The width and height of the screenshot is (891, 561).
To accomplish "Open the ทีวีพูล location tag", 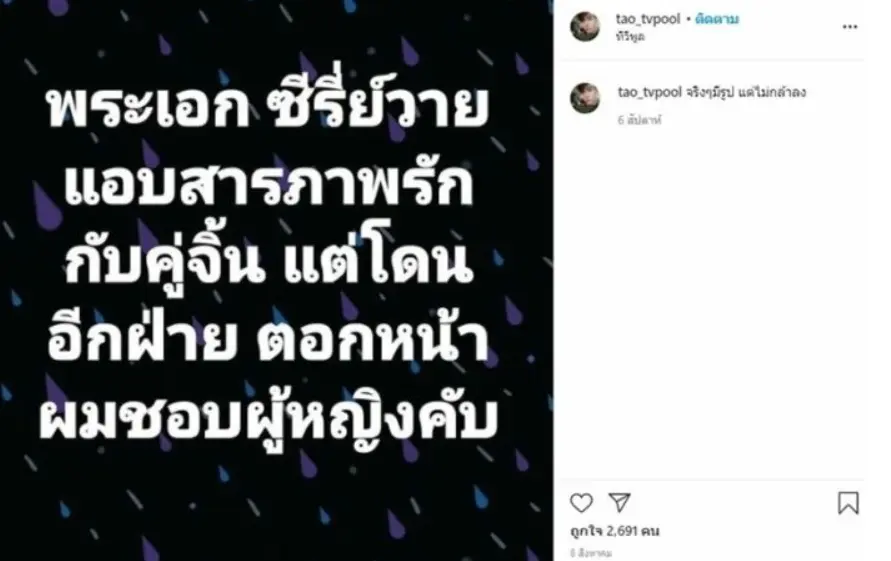I will (x=630, y=37).
